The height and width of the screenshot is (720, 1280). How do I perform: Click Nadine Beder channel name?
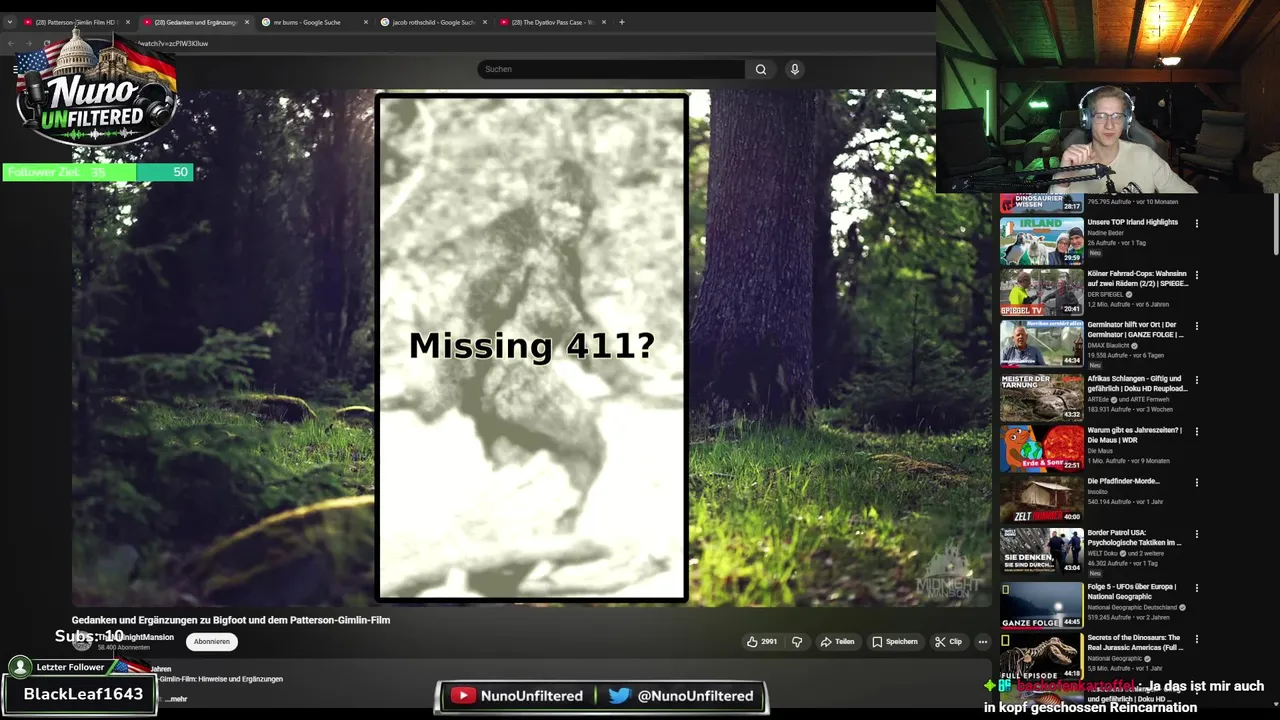[x=1105, y=232]
